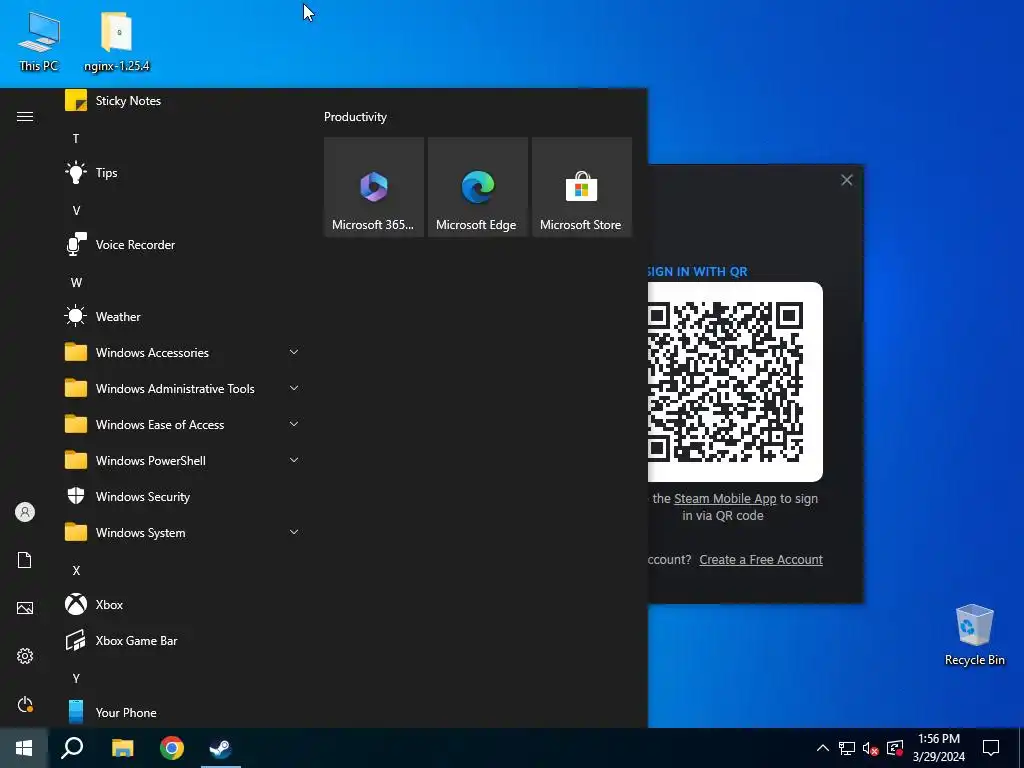Open the user account icon in Start sidebar
The image size is (1024, 768).
click(x=25, y=512)
